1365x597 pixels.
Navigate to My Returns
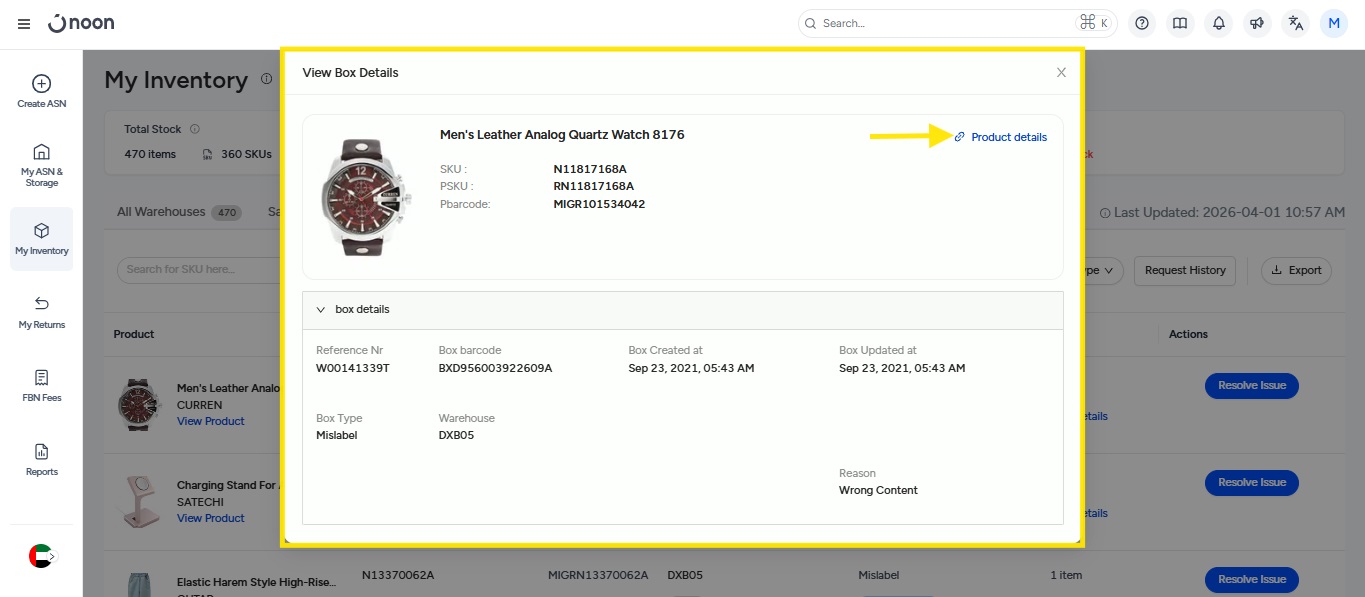42,312
